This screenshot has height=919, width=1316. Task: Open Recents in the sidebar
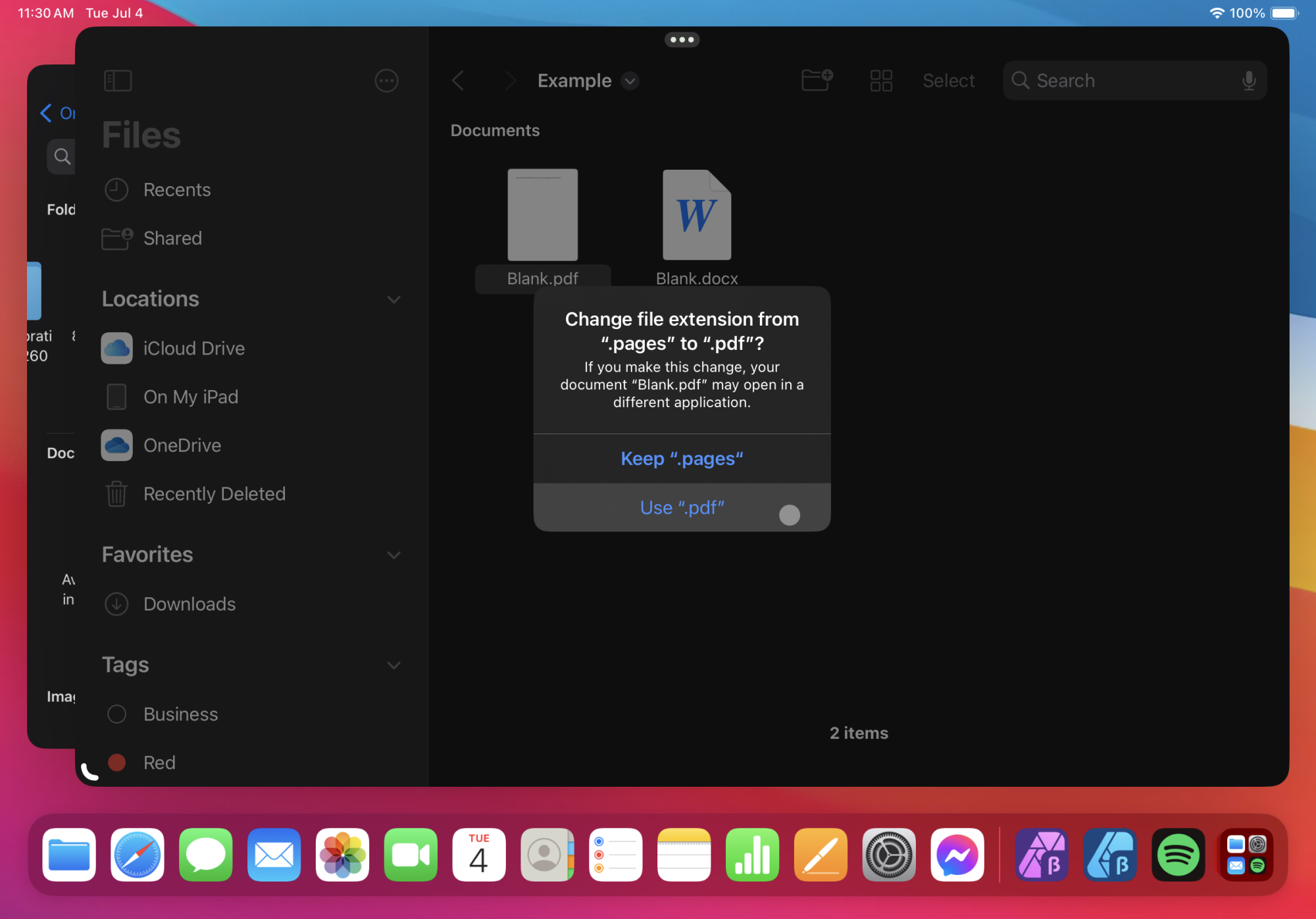176,190
